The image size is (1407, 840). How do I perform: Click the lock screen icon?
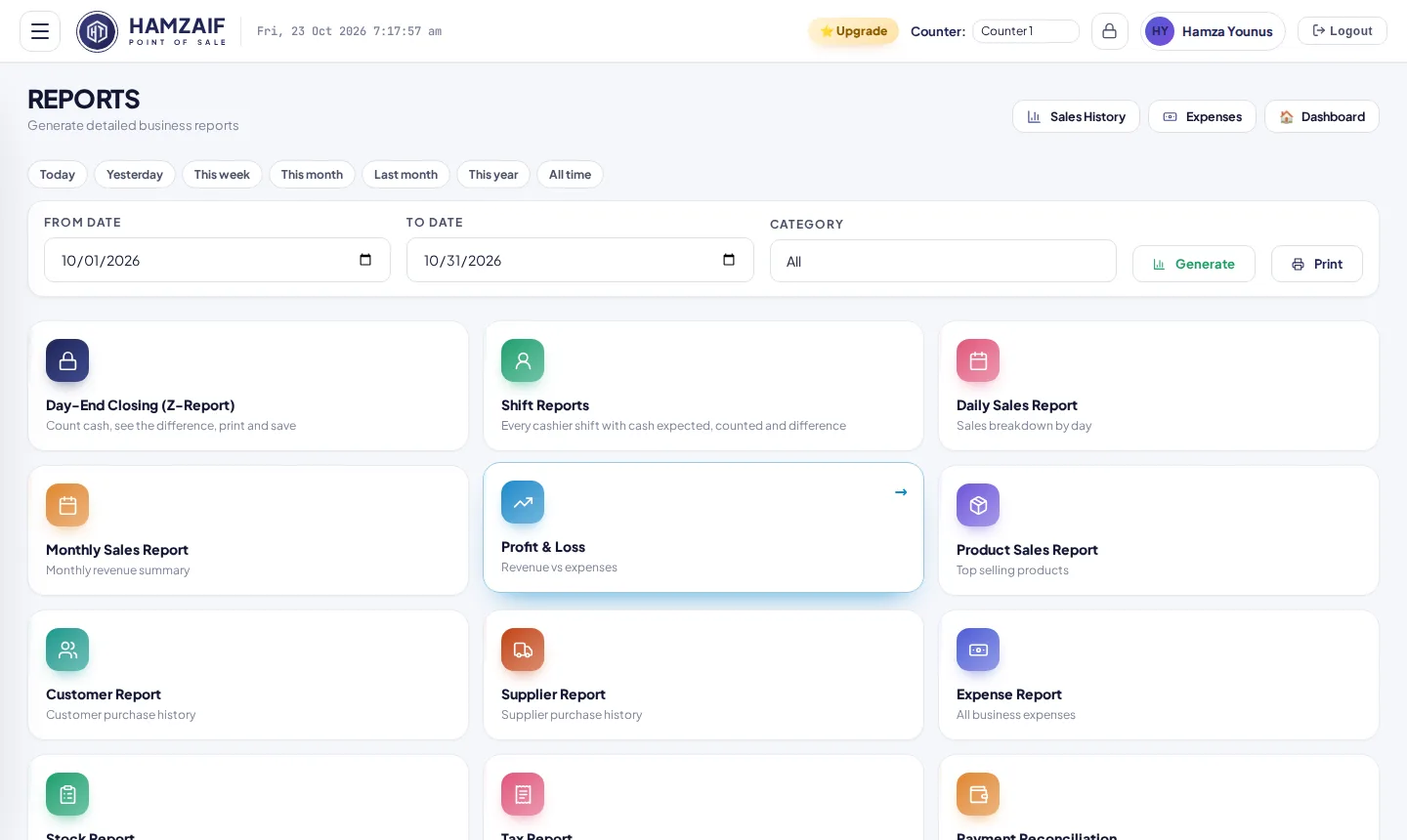[x=1110, y=31]
